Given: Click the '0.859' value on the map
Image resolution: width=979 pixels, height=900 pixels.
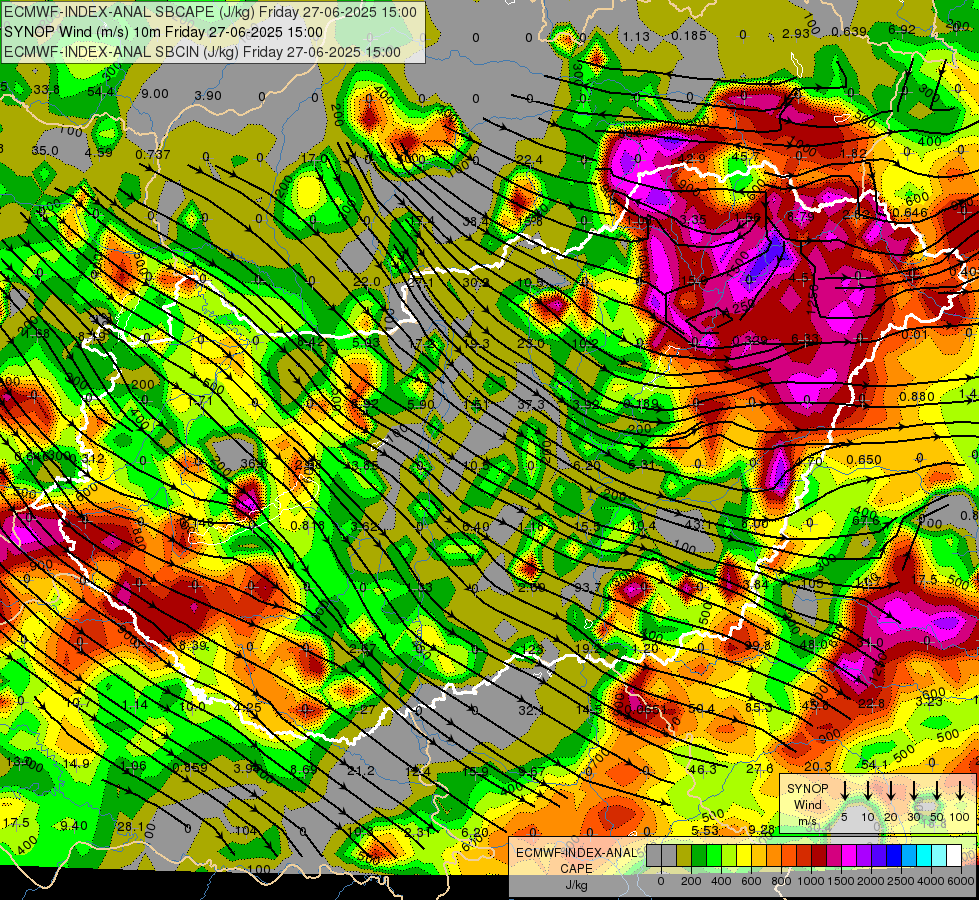Looking at the screenshot, I should [x=190, y=768].
